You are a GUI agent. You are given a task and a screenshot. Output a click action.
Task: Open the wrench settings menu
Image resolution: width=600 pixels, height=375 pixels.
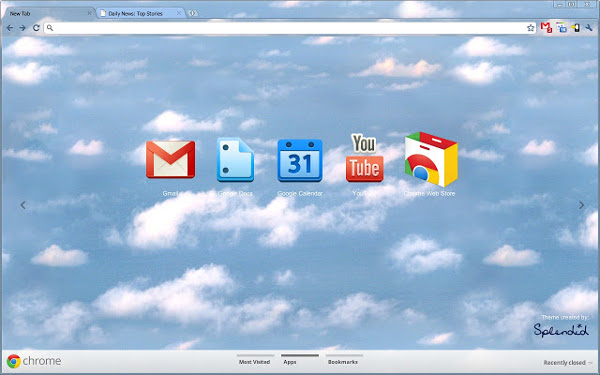[589, 28]
